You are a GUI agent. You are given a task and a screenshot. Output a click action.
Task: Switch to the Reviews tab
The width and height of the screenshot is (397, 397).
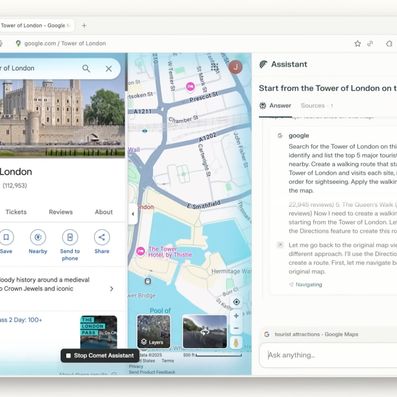(61, 212)
